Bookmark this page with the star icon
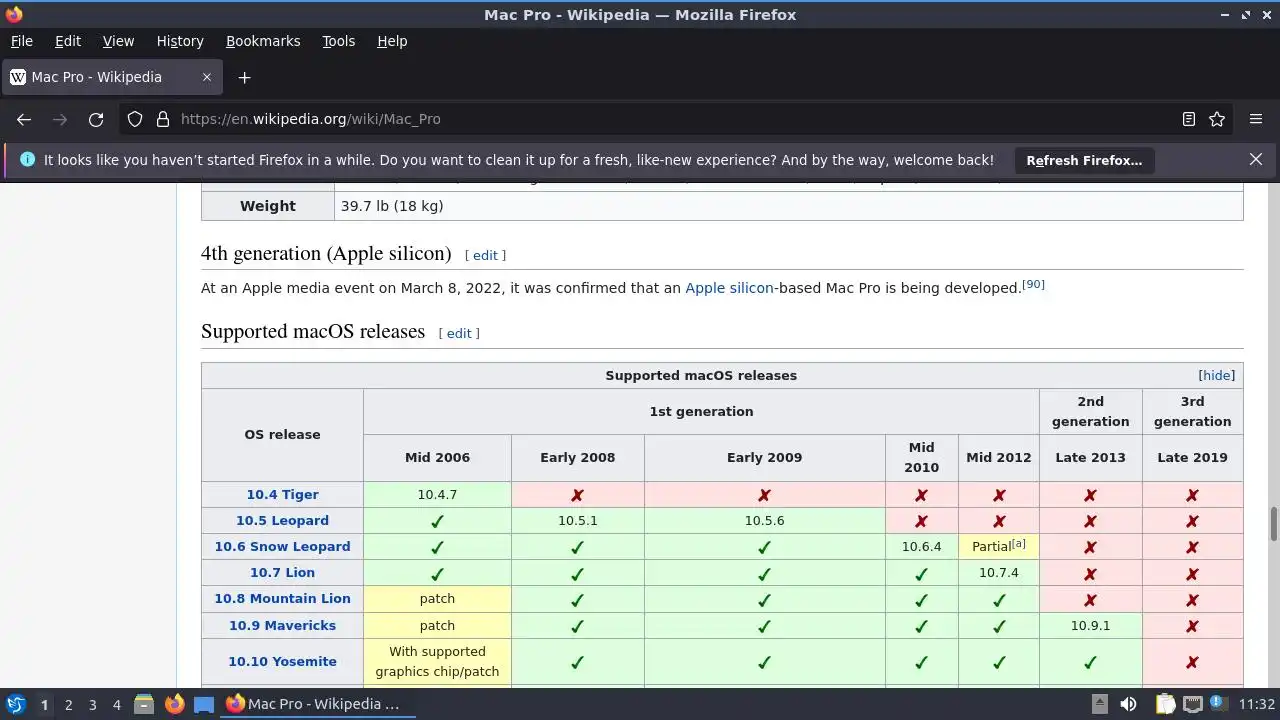This screenshot has width=1280, height=720. tap(1217, 119)
